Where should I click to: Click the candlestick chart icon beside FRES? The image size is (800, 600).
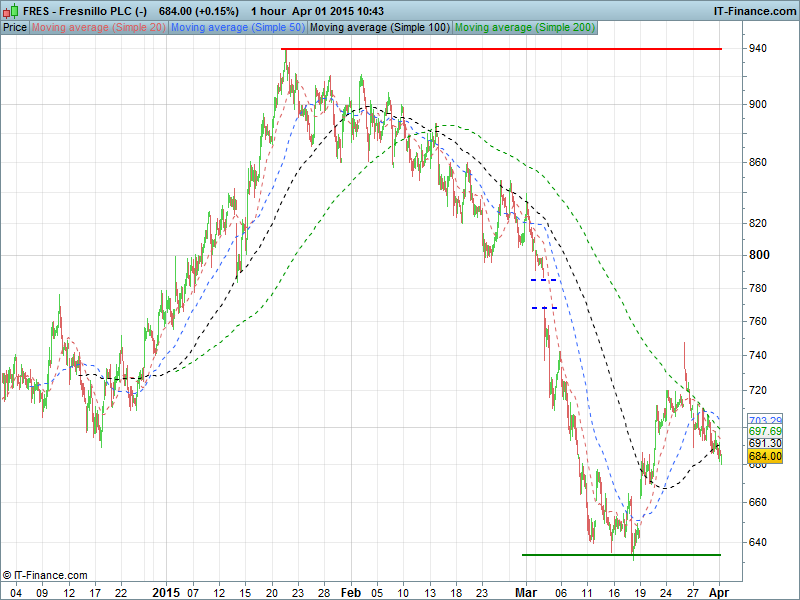(x=9, y=11)
